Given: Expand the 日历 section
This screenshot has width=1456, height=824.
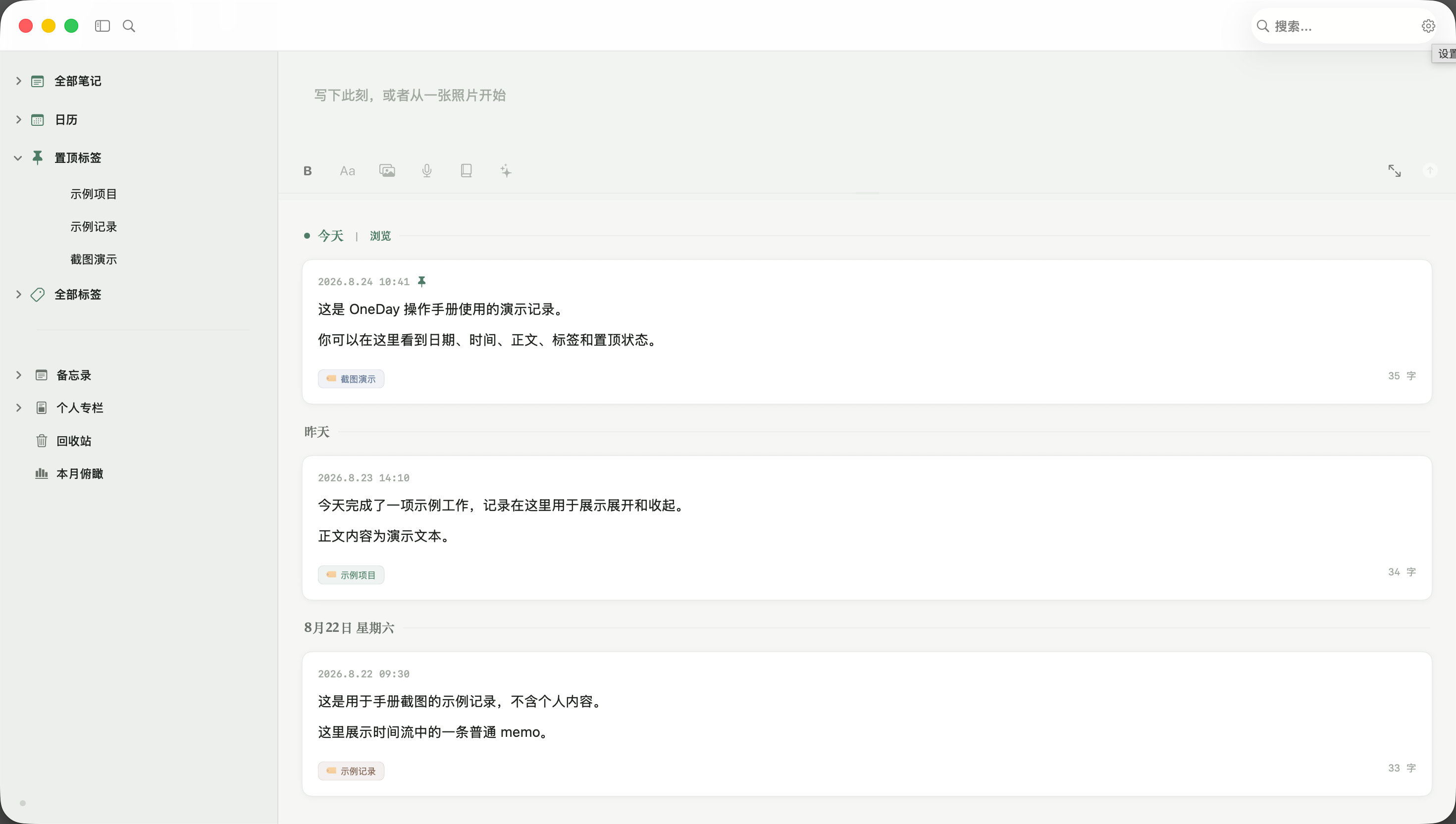Looking at the screenshot, I should pos(18,119).
